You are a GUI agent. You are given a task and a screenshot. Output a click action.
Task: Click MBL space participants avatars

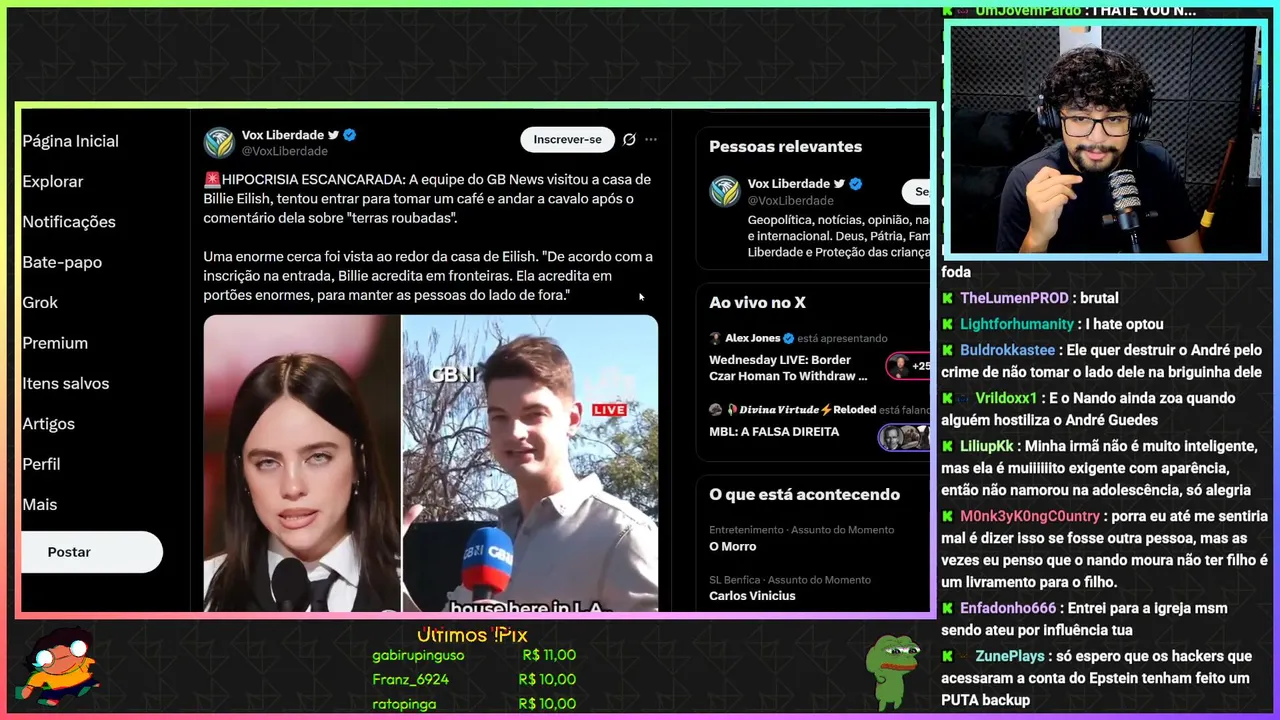pos(905,437)
